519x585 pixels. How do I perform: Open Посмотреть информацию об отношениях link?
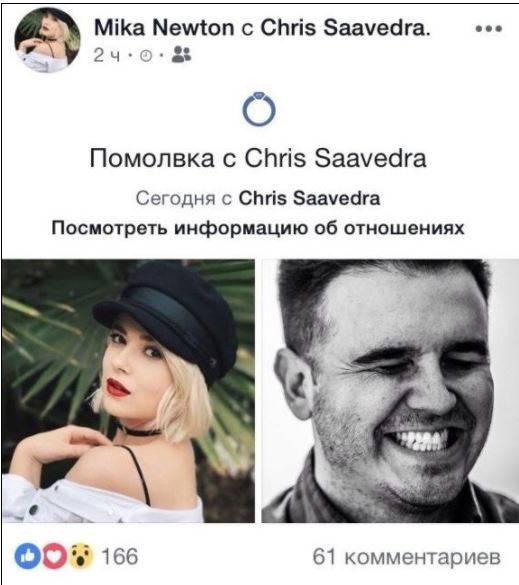(258, 227)
